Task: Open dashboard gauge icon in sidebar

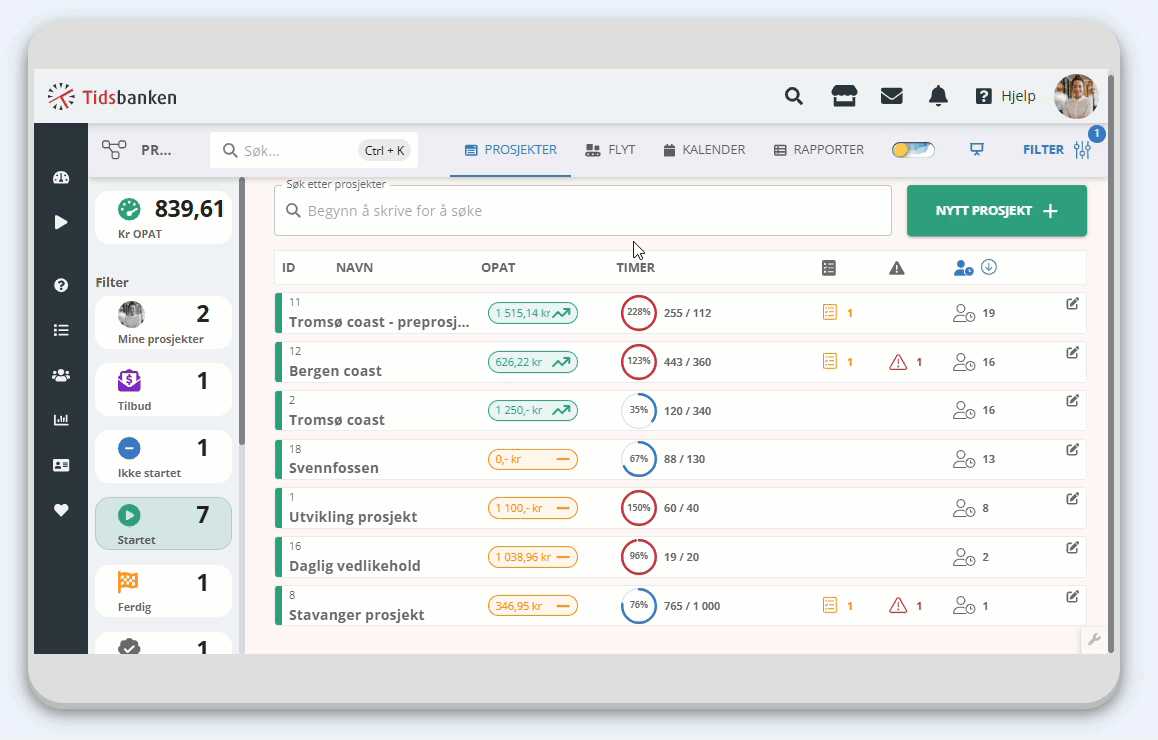Action: [x=61, y=177]
